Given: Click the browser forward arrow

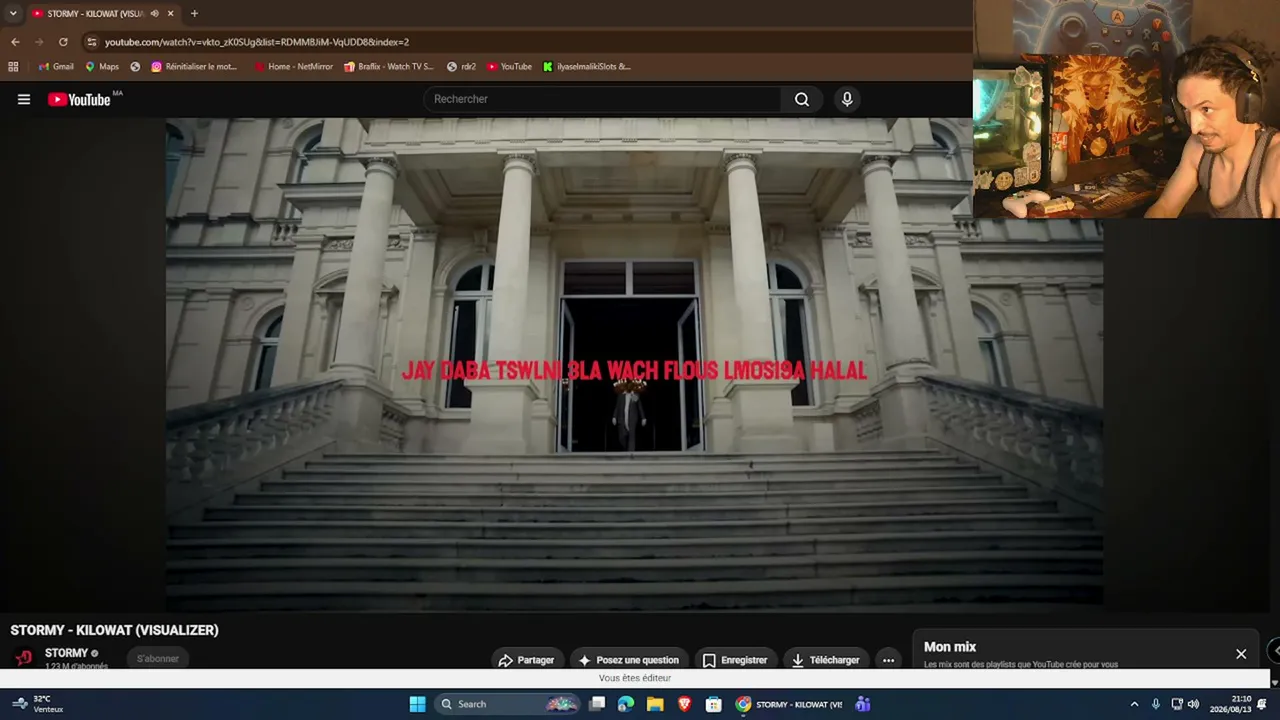Looking at the screenshot, I should tap(39, 42).
